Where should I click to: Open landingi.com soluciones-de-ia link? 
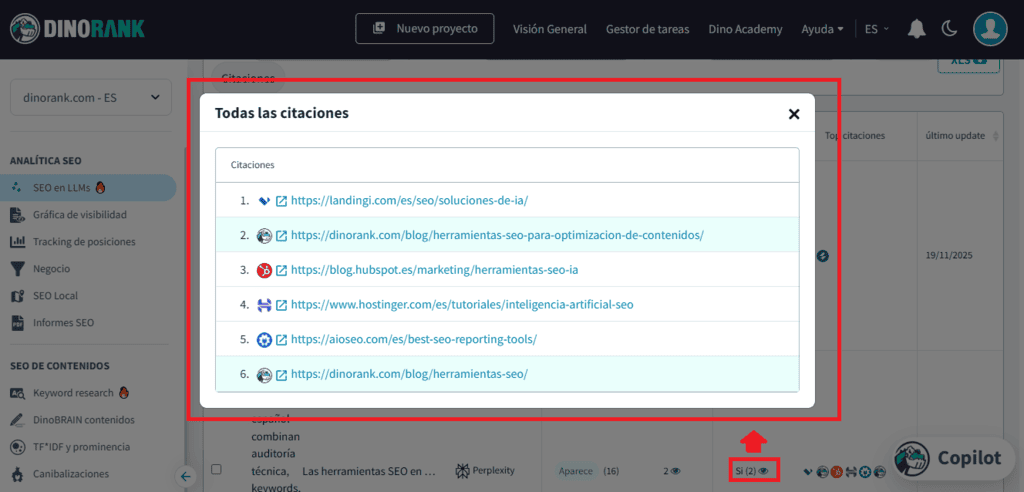point(409,201)
